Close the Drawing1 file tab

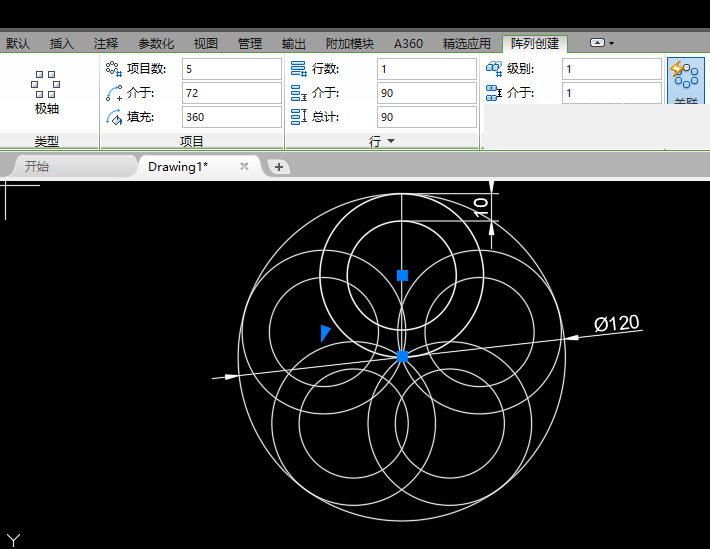pyautogui.click(x=244, y=167)
